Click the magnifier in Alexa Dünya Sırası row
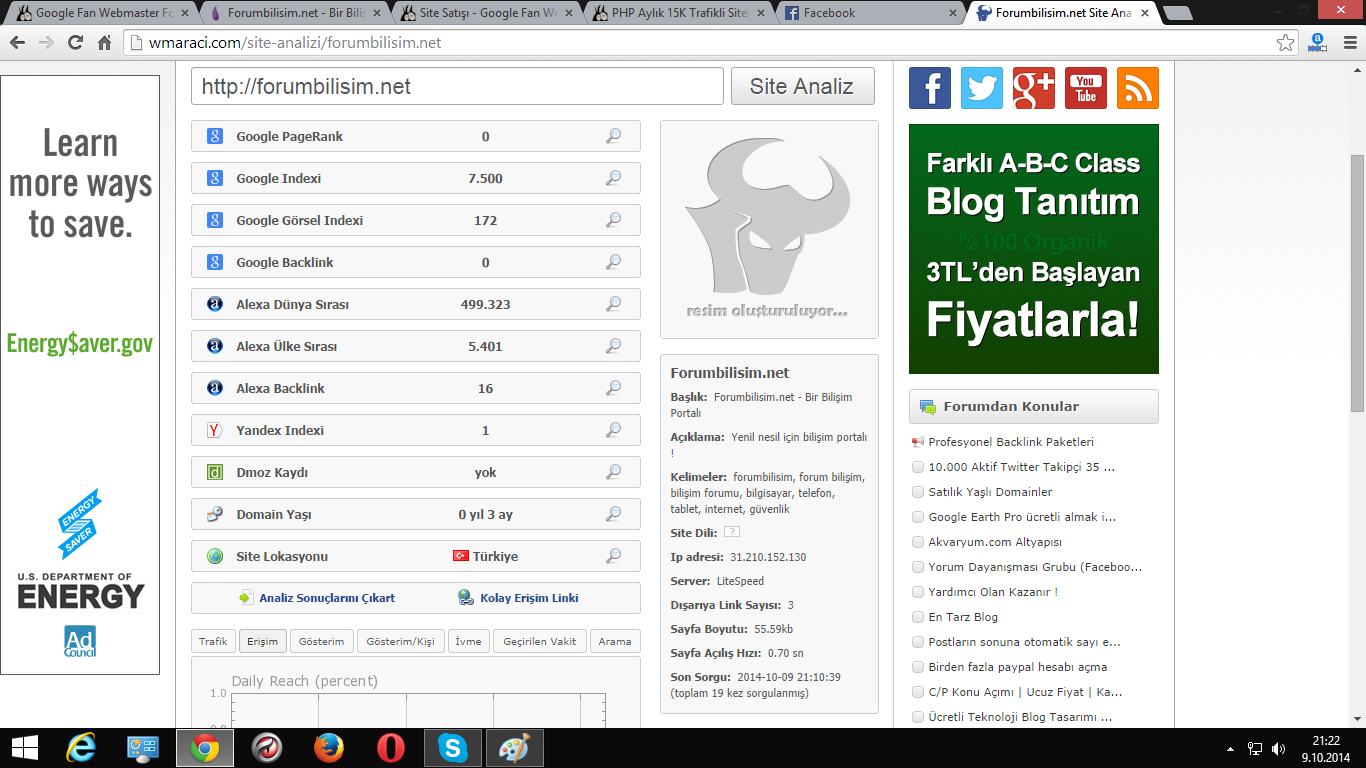The image size is (1366, 768). (614, 304)
